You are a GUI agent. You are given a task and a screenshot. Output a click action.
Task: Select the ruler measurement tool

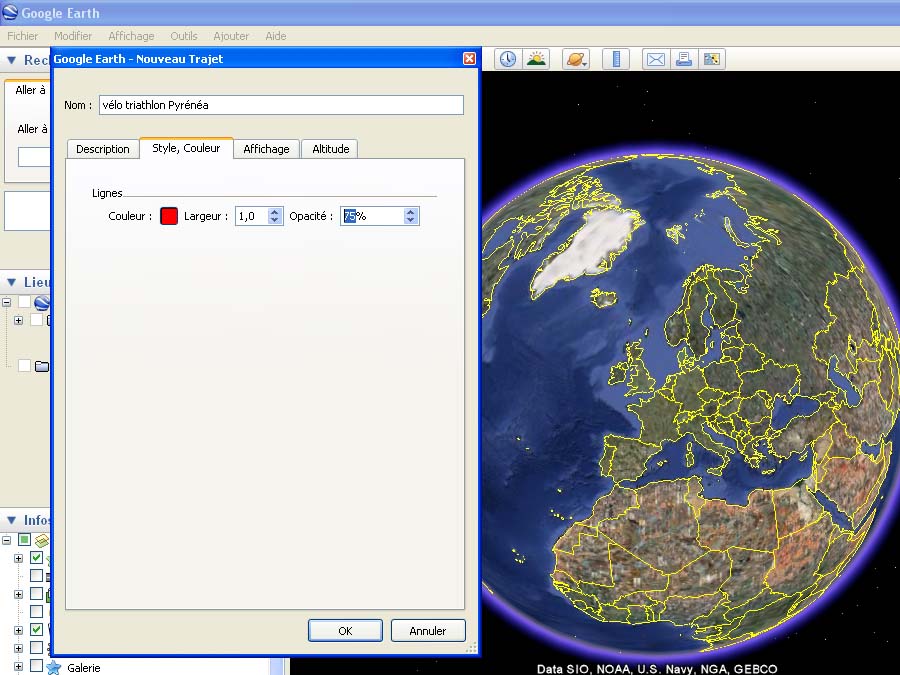[x=615, y=59]
